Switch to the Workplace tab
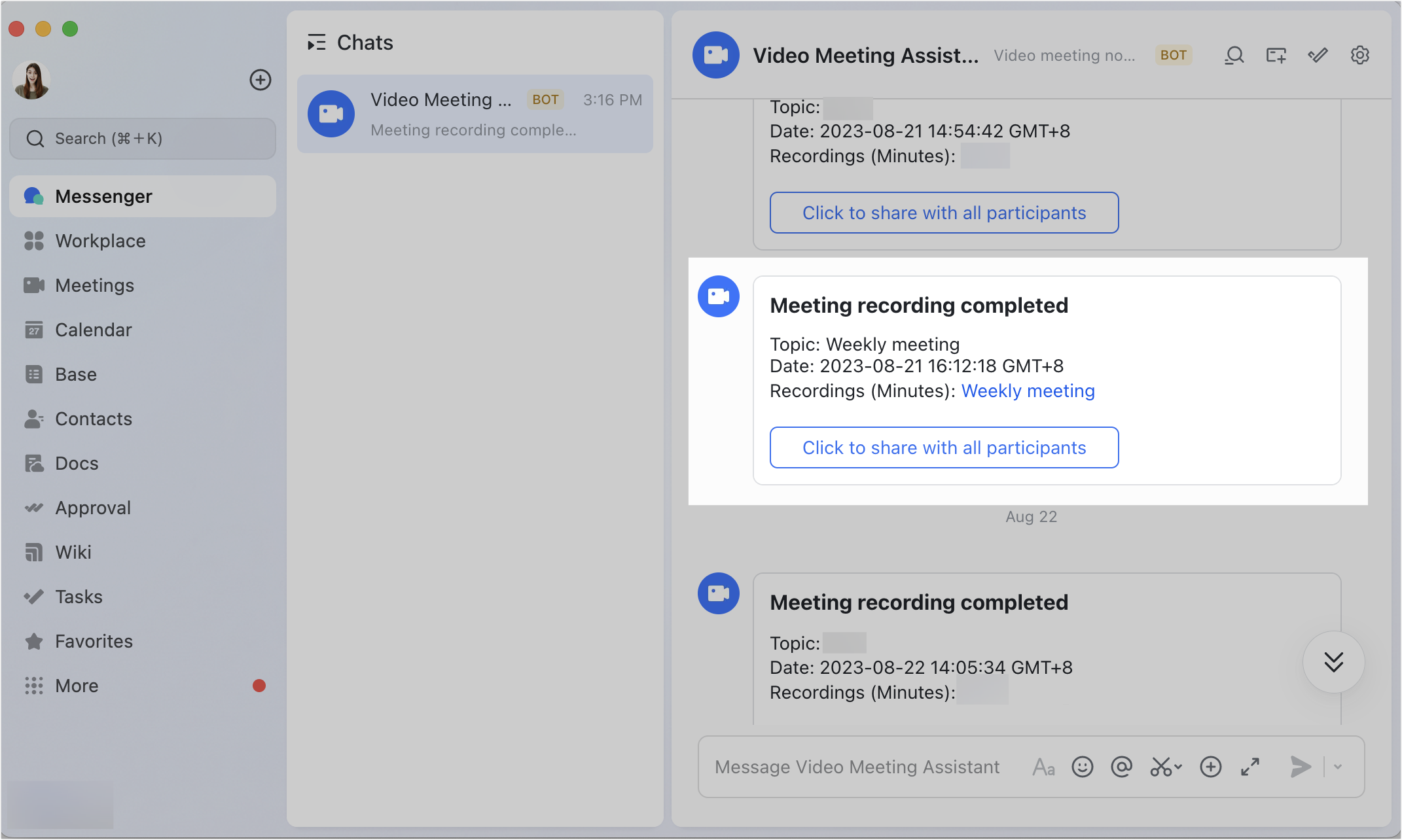The image size is (1402, 840). pyautogui.click(x=100, y=241)
